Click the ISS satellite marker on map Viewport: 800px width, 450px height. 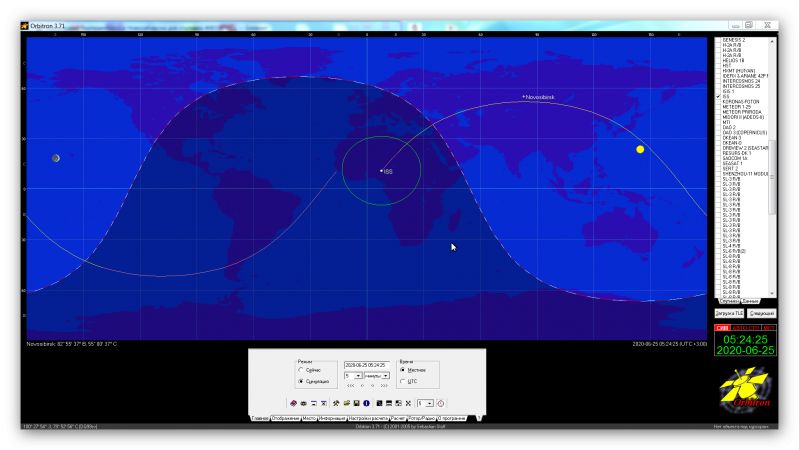[x=381, y=170]
